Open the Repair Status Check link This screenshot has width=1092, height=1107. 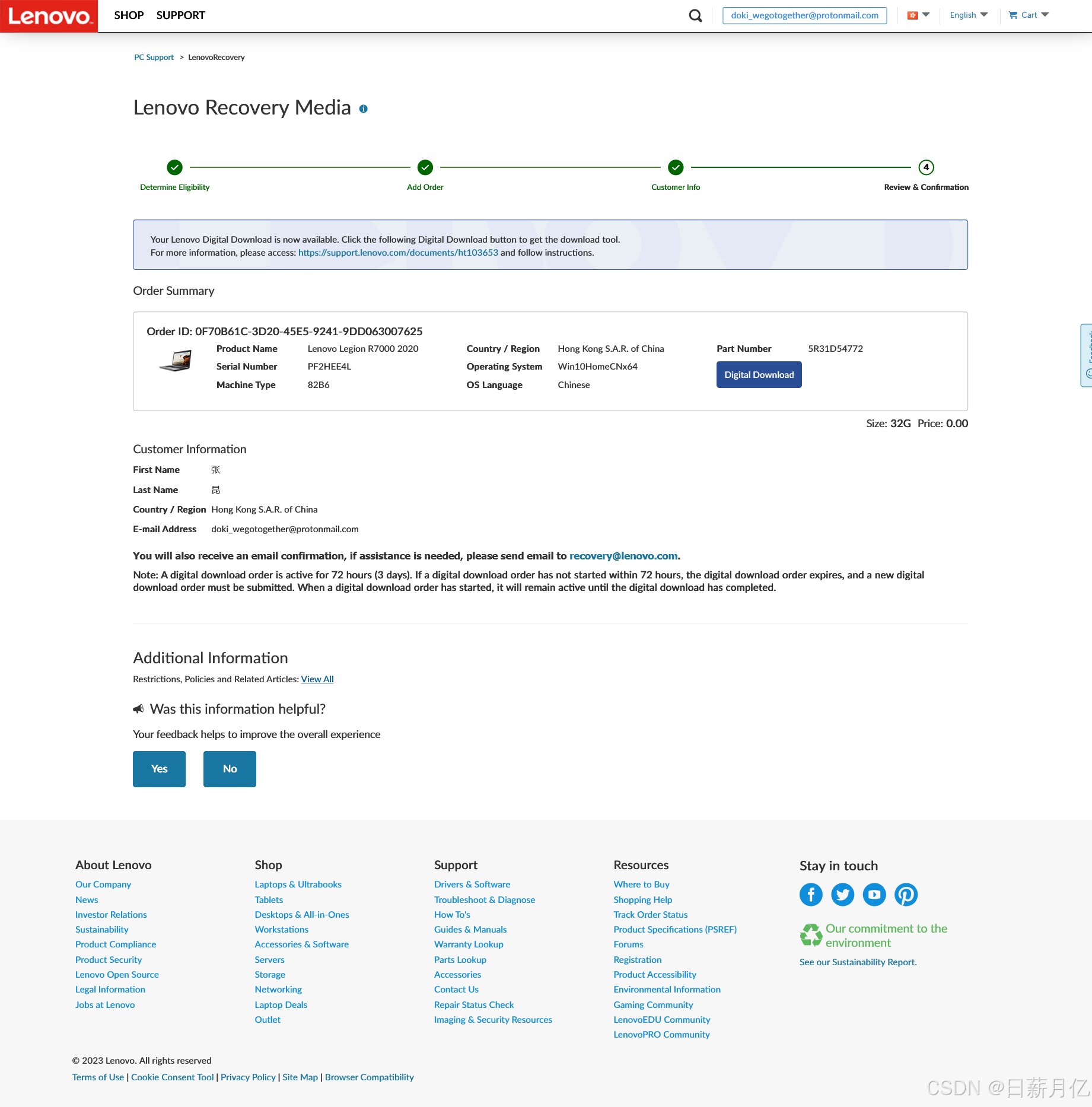[474, 1005]
